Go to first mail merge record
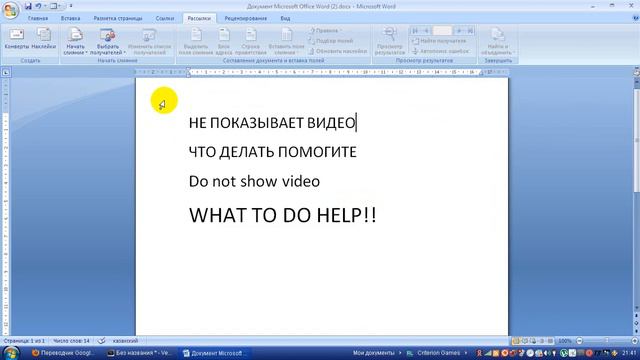The width and height of the screenshot is (640, 360). point(415,31)
